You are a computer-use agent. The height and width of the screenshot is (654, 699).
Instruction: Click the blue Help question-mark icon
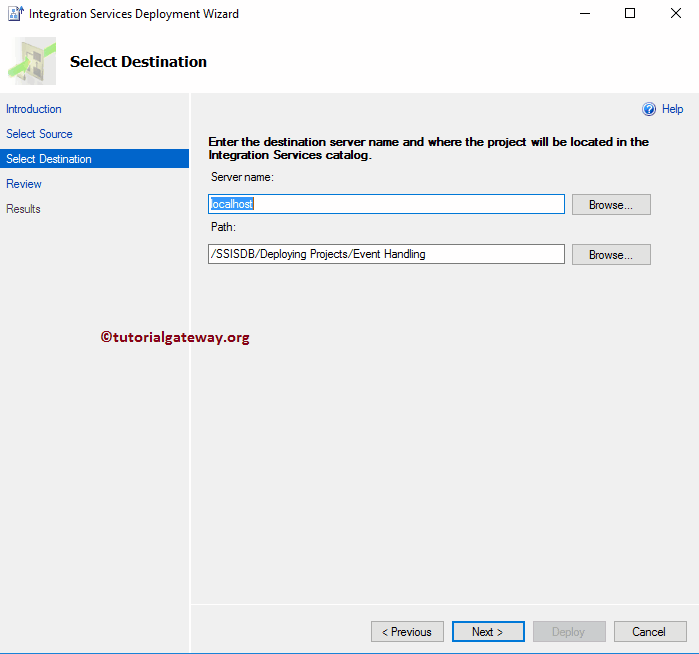pos(649,109)
